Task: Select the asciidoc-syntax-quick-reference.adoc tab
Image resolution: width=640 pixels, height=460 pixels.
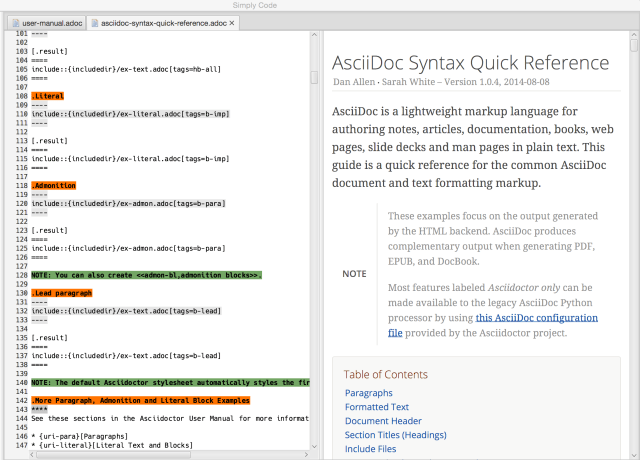Action: 163,23
